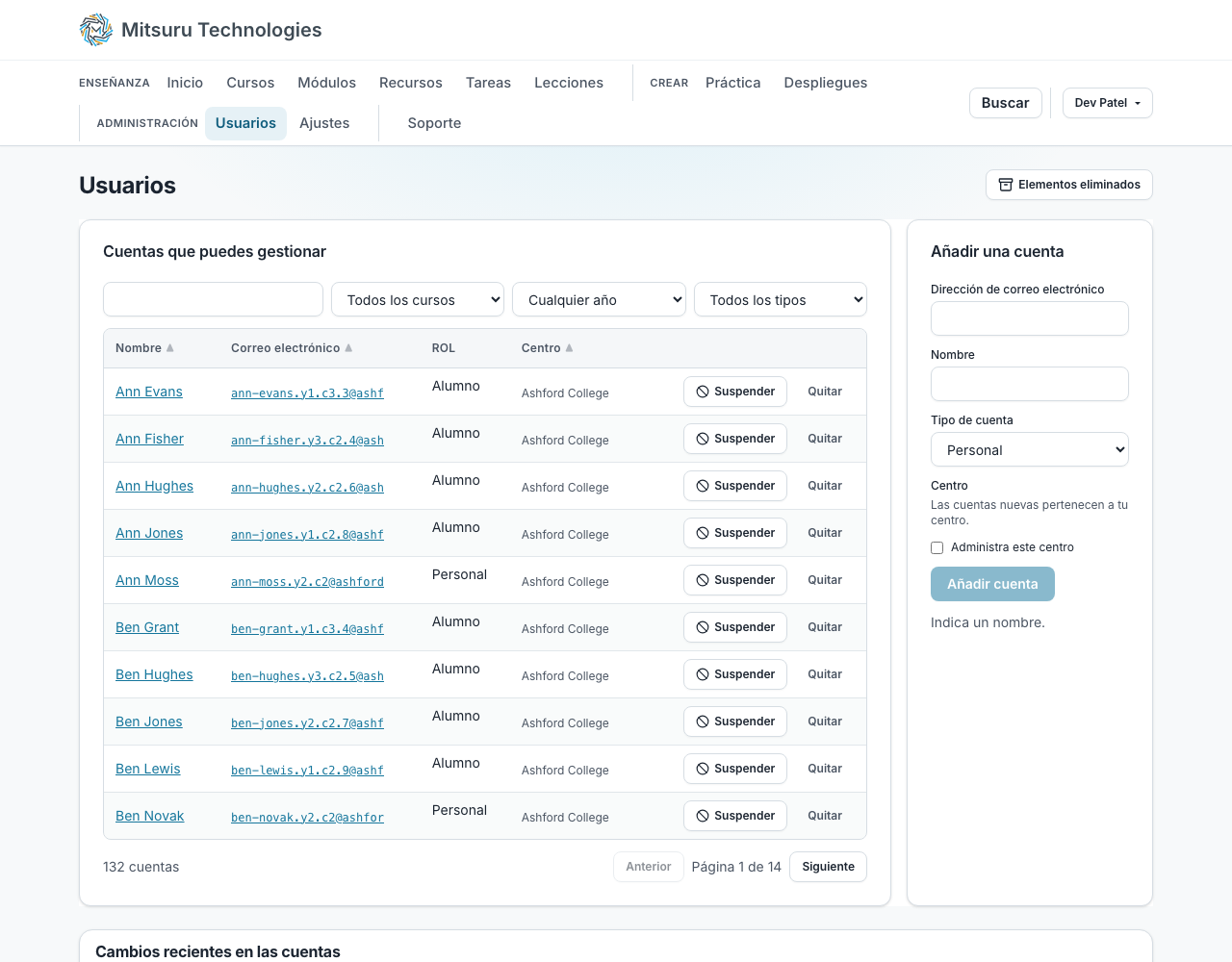Click the Buscar button
The image size is (1232, 962).
[x=1006, y=103]
